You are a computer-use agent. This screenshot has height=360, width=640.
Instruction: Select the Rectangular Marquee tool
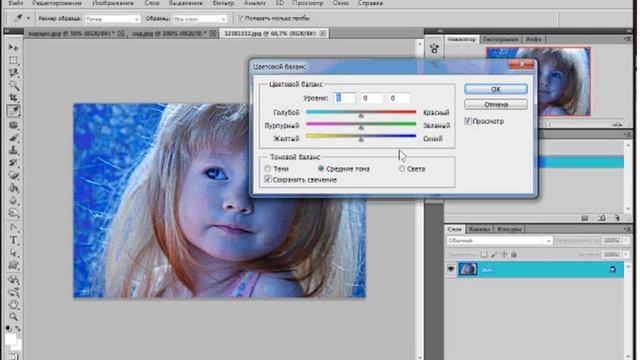(x=13, y=60)
